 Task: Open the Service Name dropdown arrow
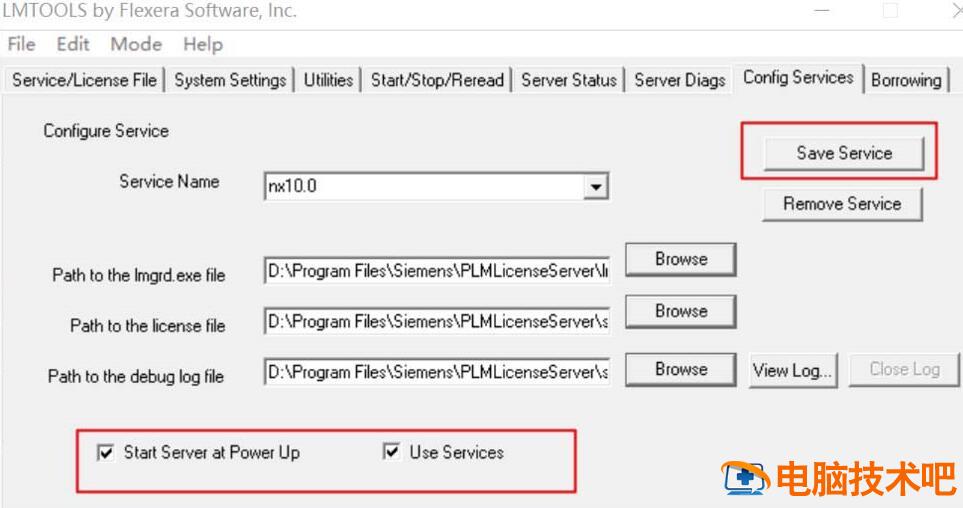click(595, 186)
